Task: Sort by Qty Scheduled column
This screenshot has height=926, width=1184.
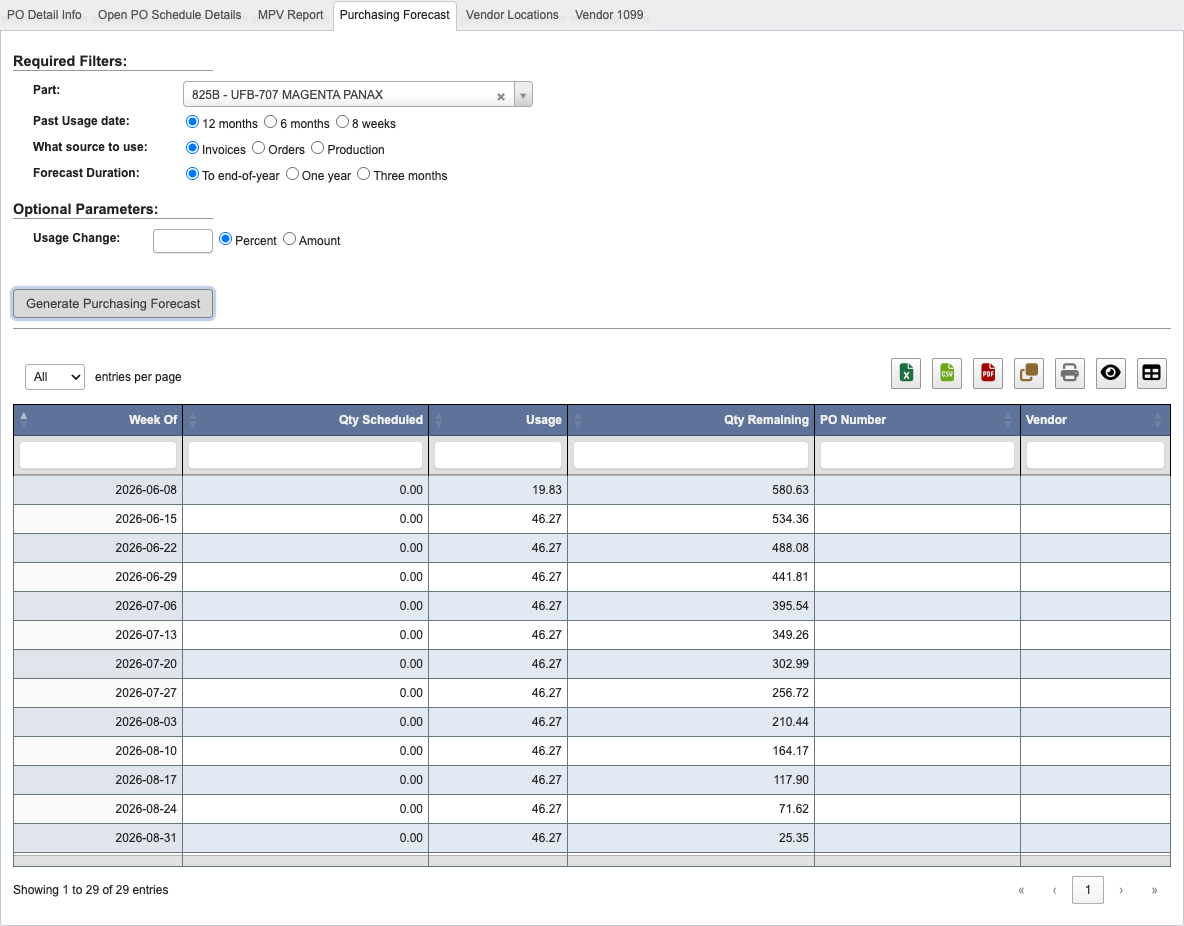Action: 305,420
